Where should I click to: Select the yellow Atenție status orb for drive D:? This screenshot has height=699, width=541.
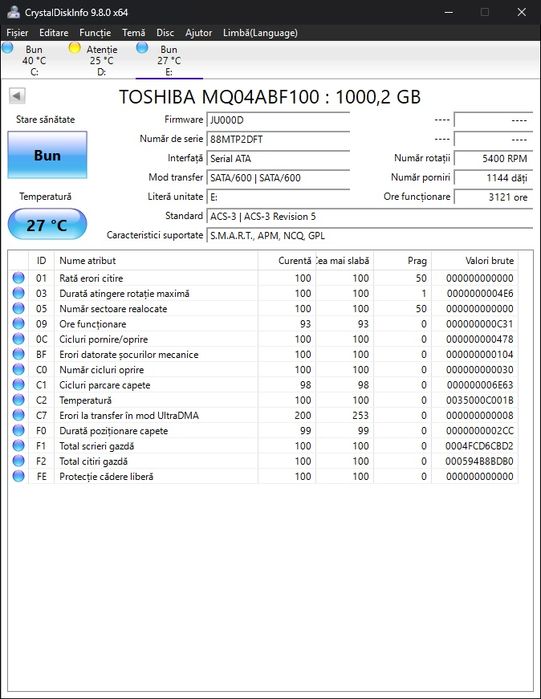click(x=75, y=48)
